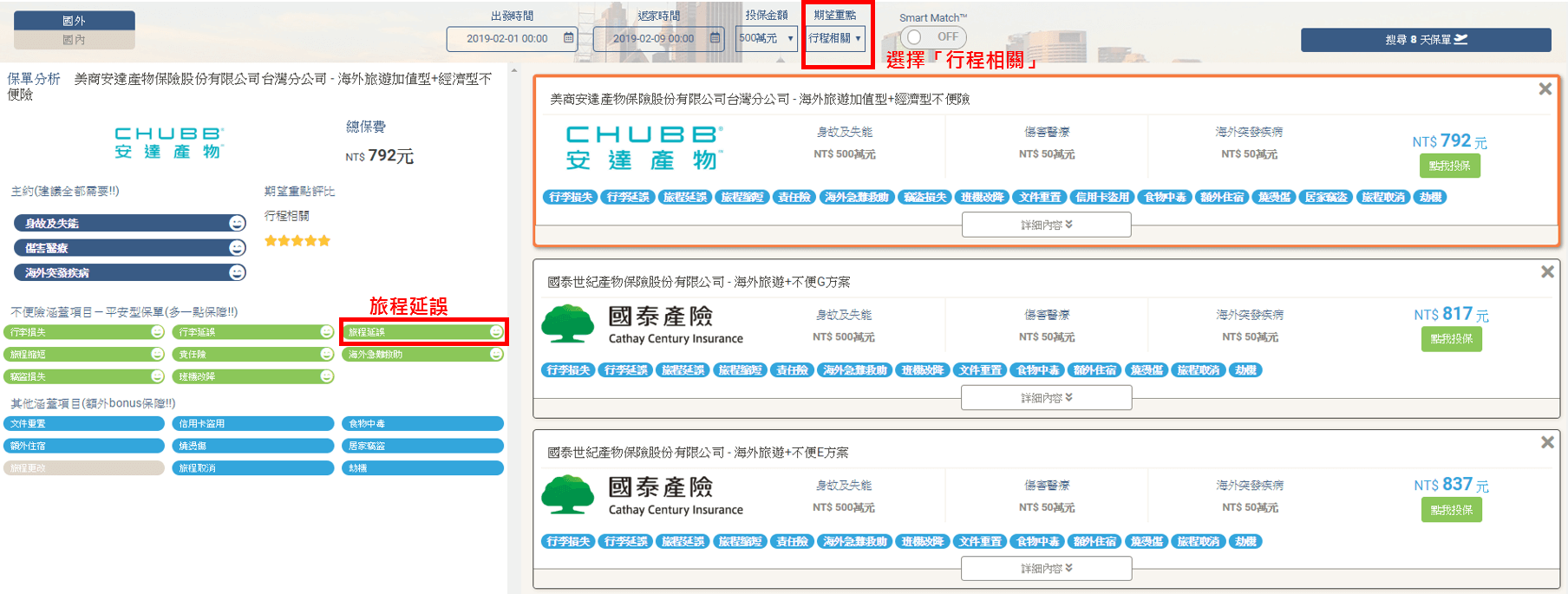Click 旅程取消 tag in Cathay G card

tap(1199, 370)
